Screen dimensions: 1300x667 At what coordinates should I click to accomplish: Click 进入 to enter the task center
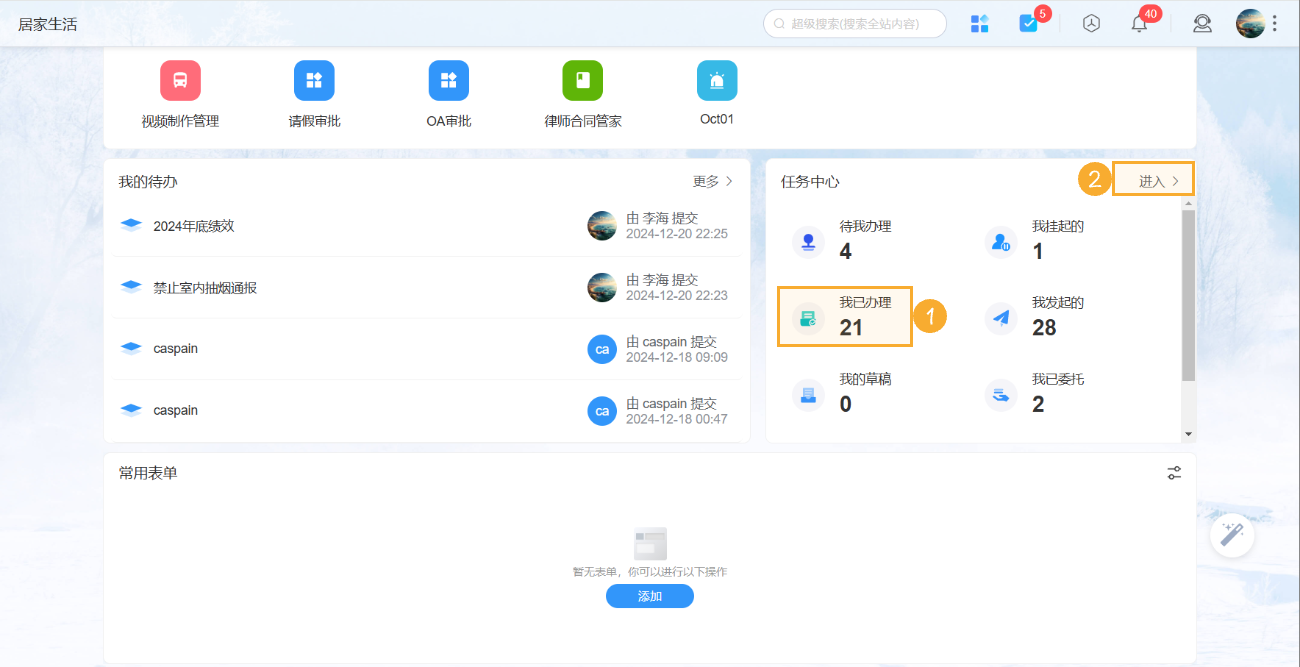click(1158, 182)
